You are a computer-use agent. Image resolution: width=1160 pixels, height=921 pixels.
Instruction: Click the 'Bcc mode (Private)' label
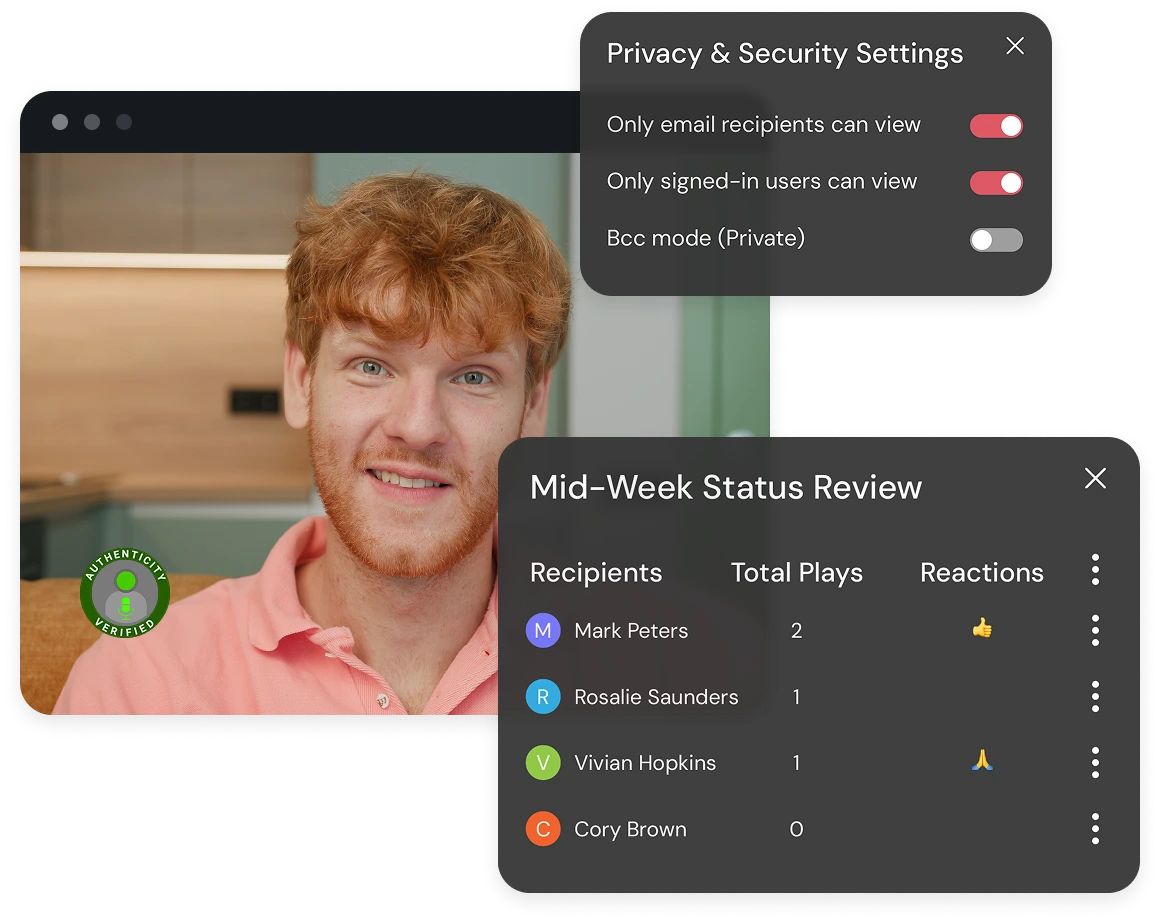pos(706,238)
